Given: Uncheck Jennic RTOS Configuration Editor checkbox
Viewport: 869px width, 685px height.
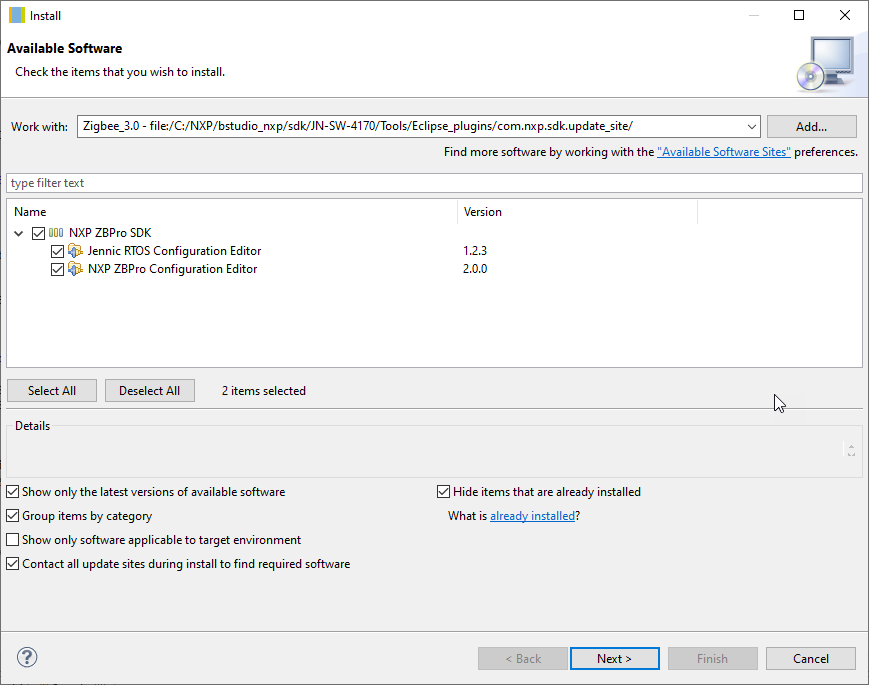Looking at the screenshot, I should 57,251.
